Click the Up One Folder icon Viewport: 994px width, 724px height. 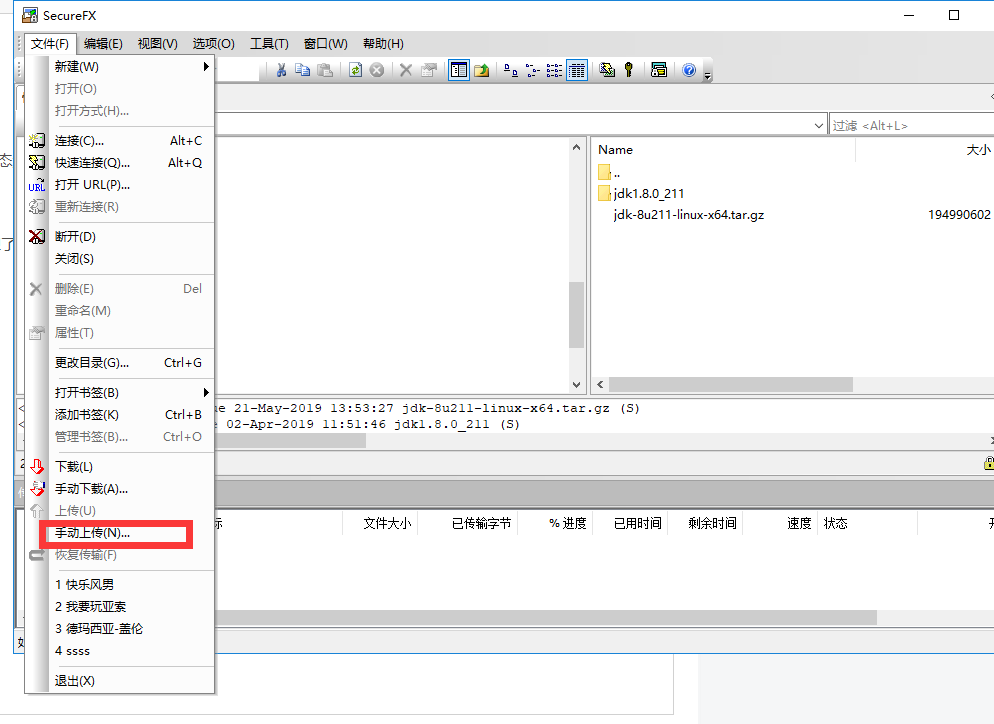tap(481, 70)
